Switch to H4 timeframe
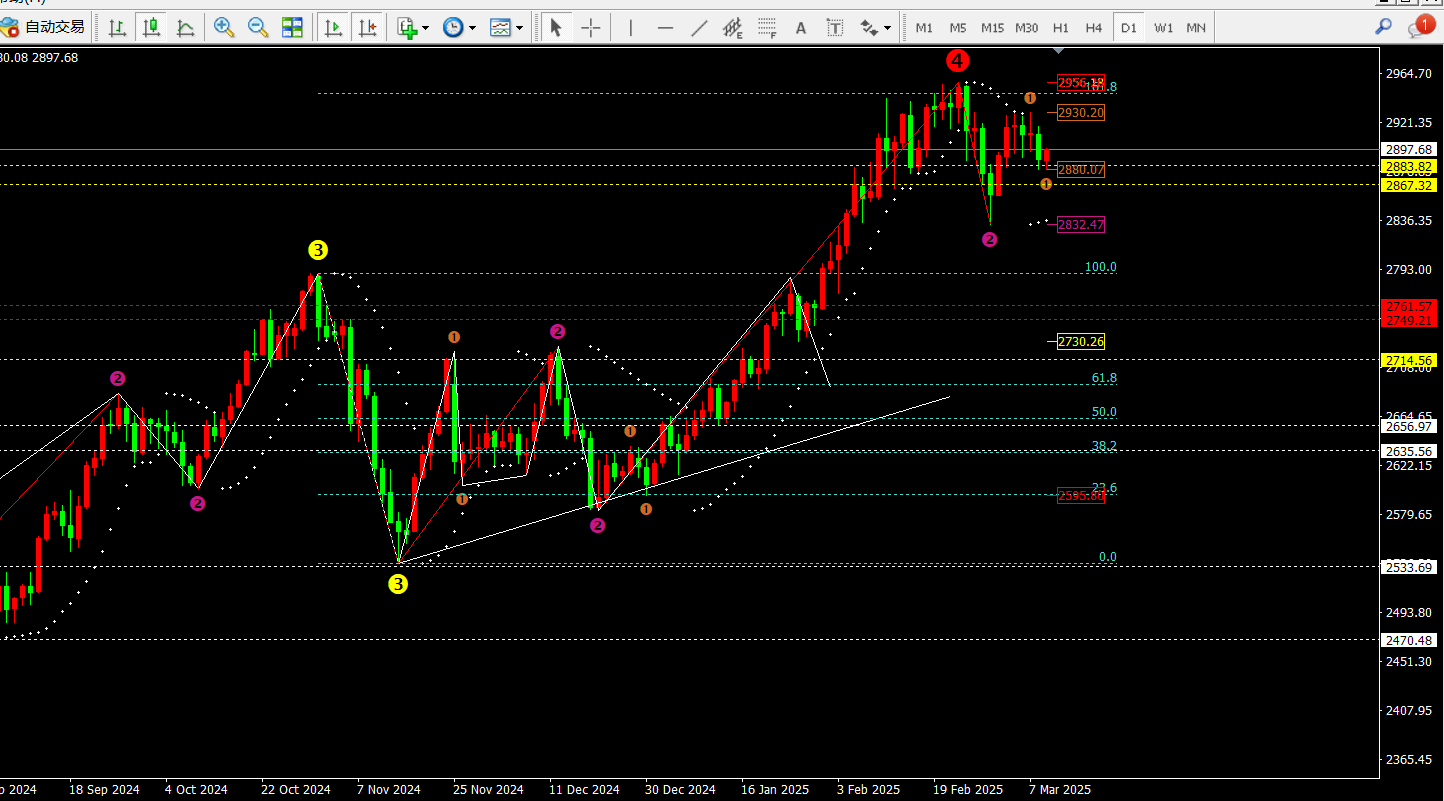This screenshot has height=801, width=1444. coord(1094,27)
